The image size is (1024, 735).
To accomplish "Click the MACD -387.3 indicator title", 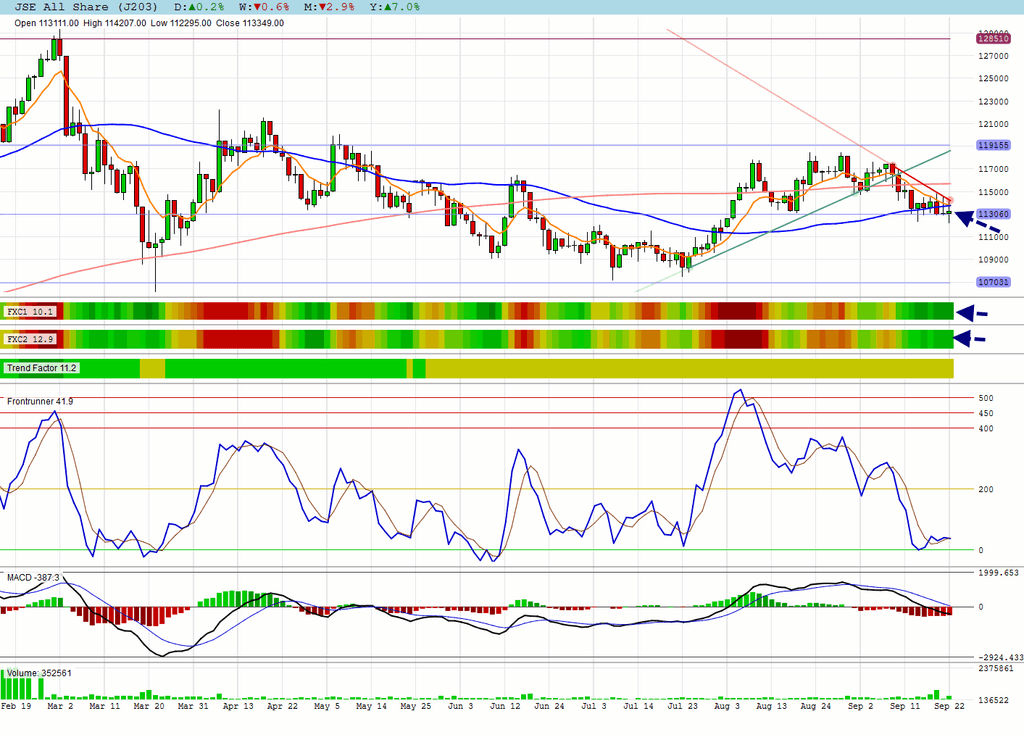I will pos(33,578).
